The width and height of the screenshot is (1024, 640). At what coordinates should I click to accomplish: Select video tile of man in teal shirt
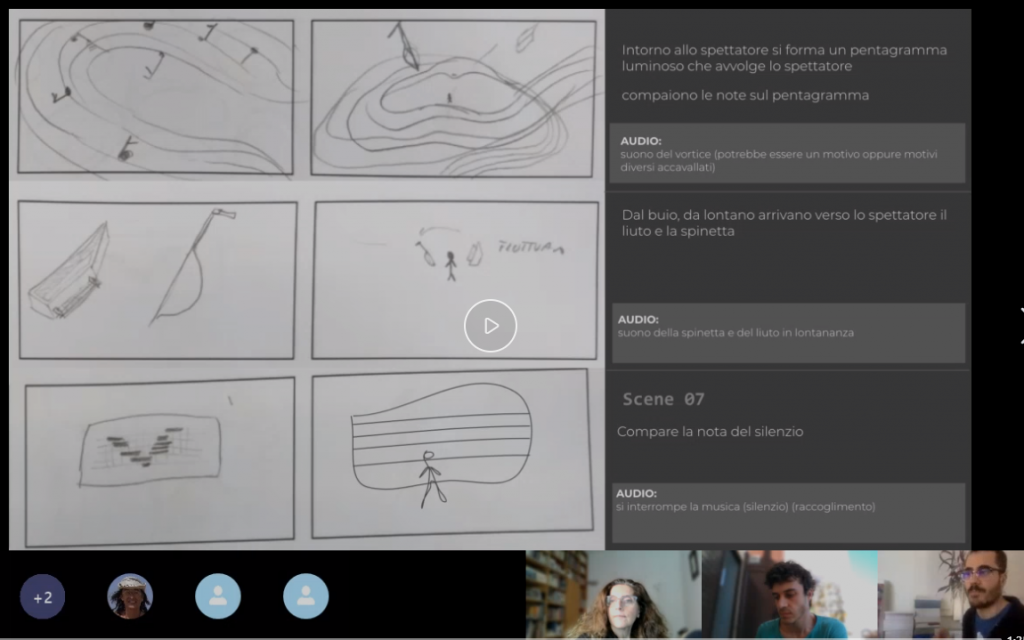(789, 595)
